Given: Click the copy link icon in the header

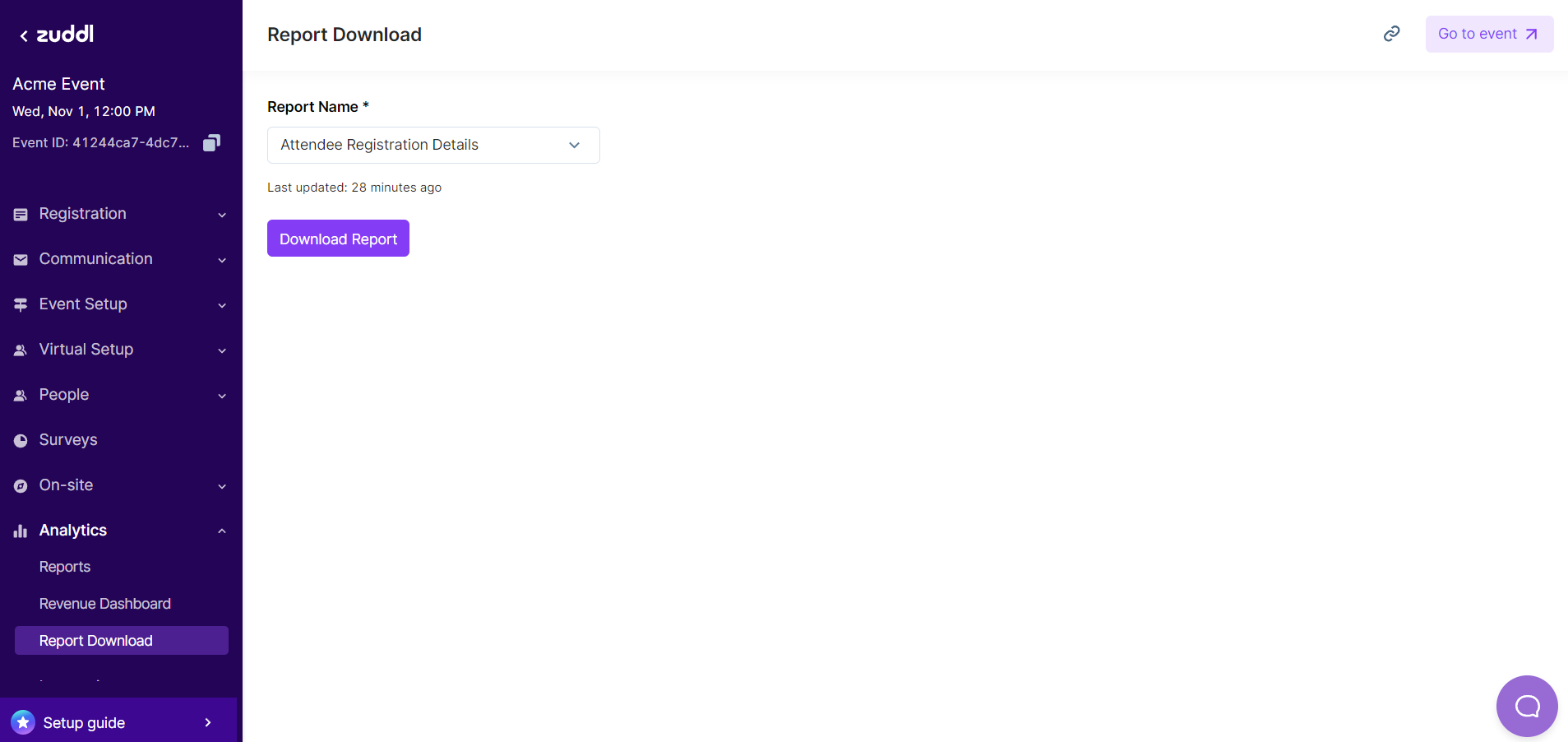Looking at the screenshot, I should (1391, 34).
